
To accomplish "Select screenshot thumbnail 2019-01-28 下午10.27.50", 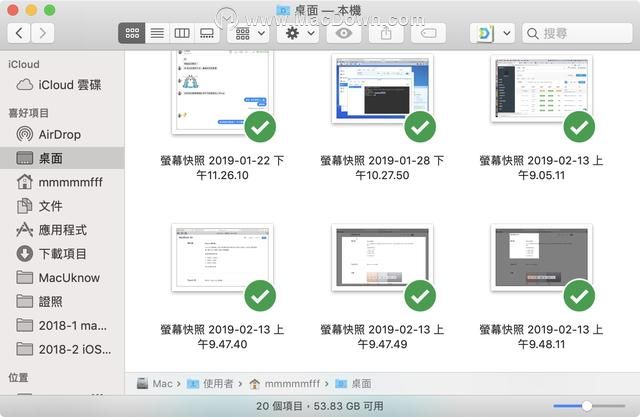I will 382,89.
